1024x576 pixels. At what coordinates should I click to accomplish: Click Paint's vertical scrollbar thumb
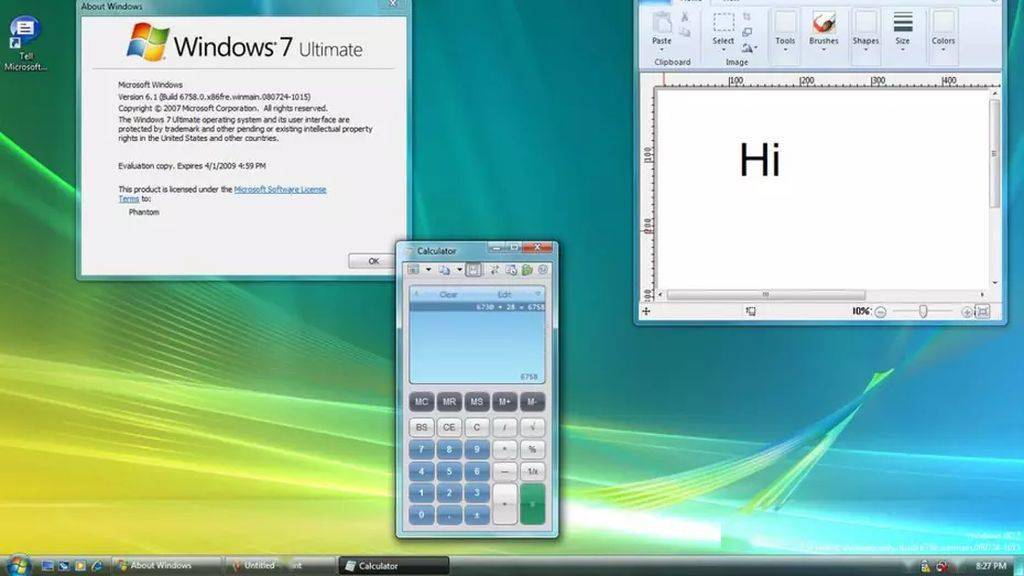click(x=995, y=154)
